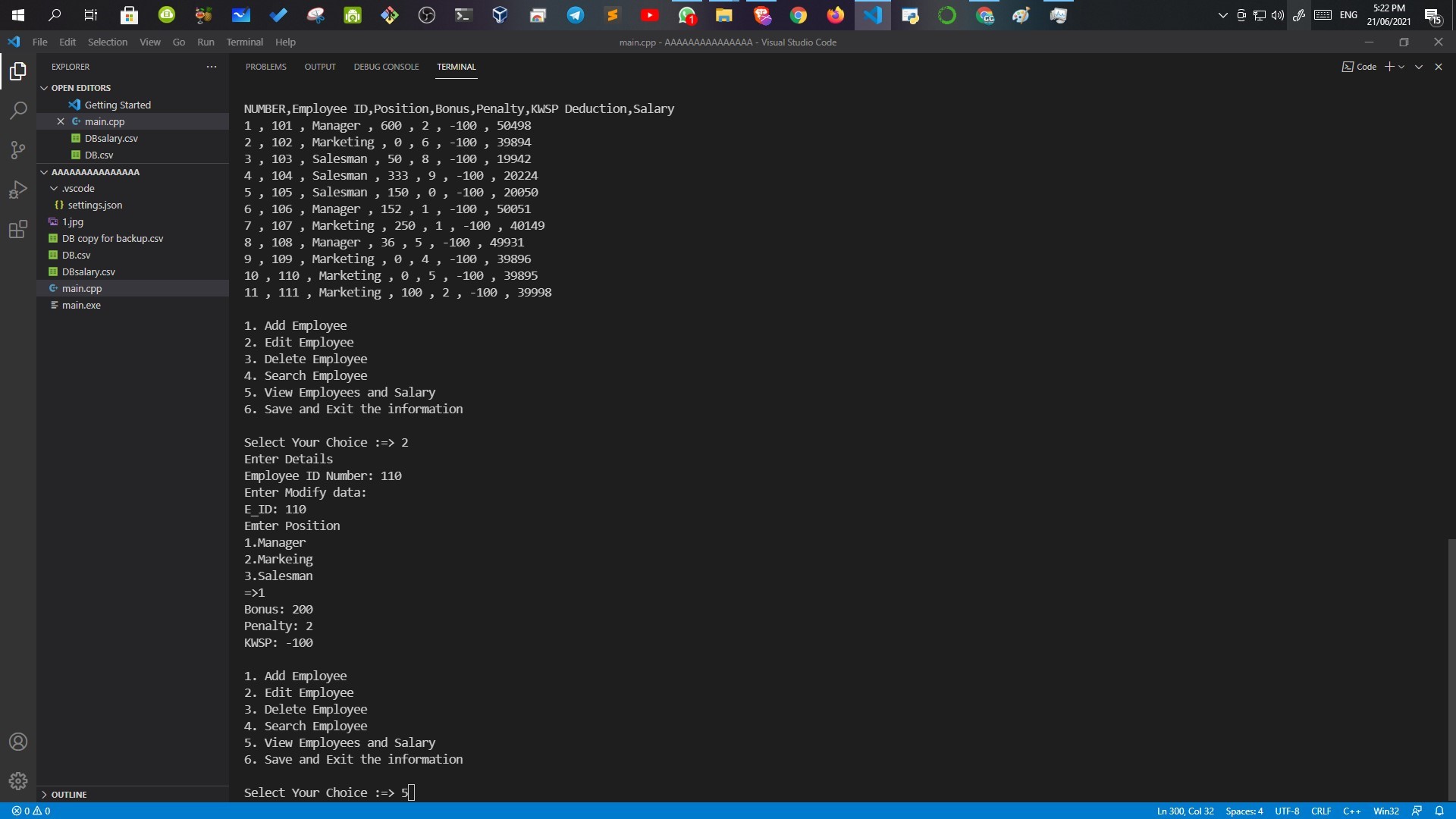
Task: Open DB copy for backup.csv
Action: click(112, 238)
